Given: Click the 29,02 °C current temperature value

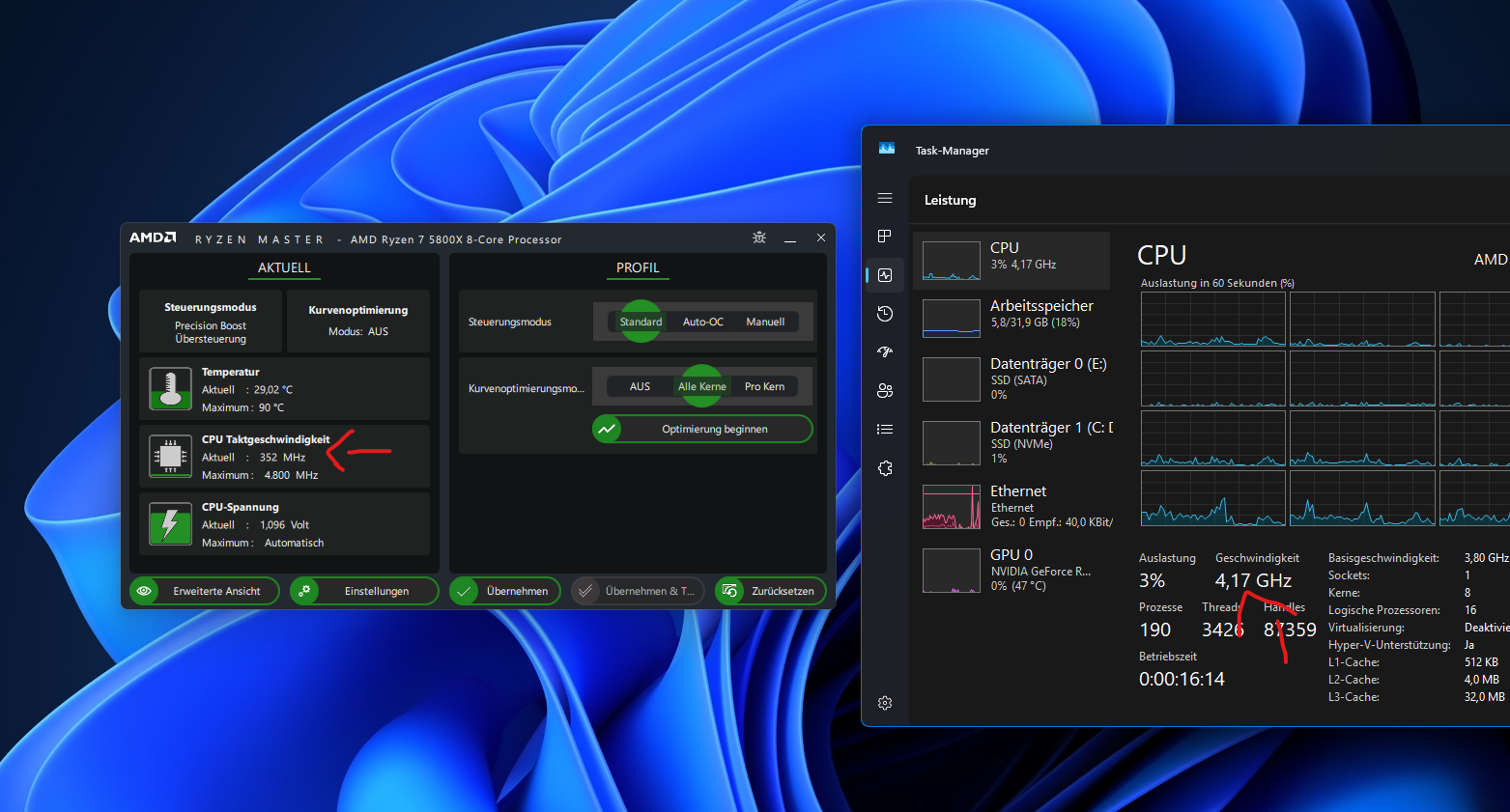Looking at the screenshot, I should click(273, 390).
